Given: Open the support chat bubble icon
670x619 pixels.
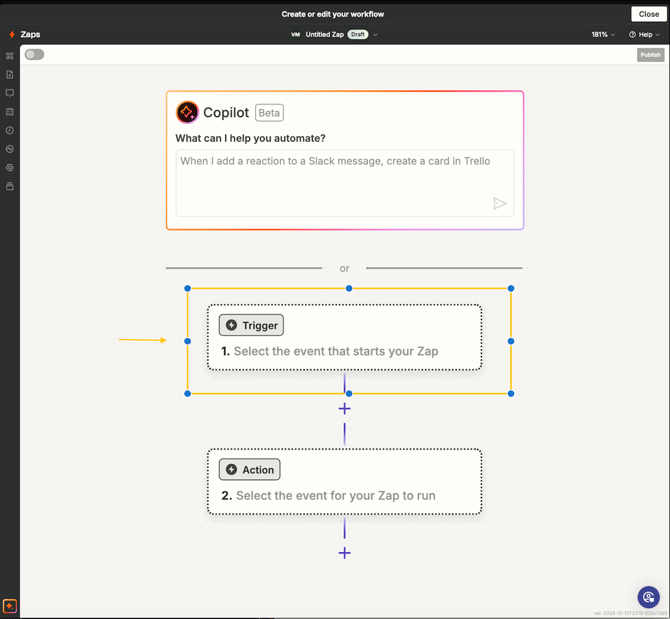Looking at the screenshot, I should pos(649,597).
